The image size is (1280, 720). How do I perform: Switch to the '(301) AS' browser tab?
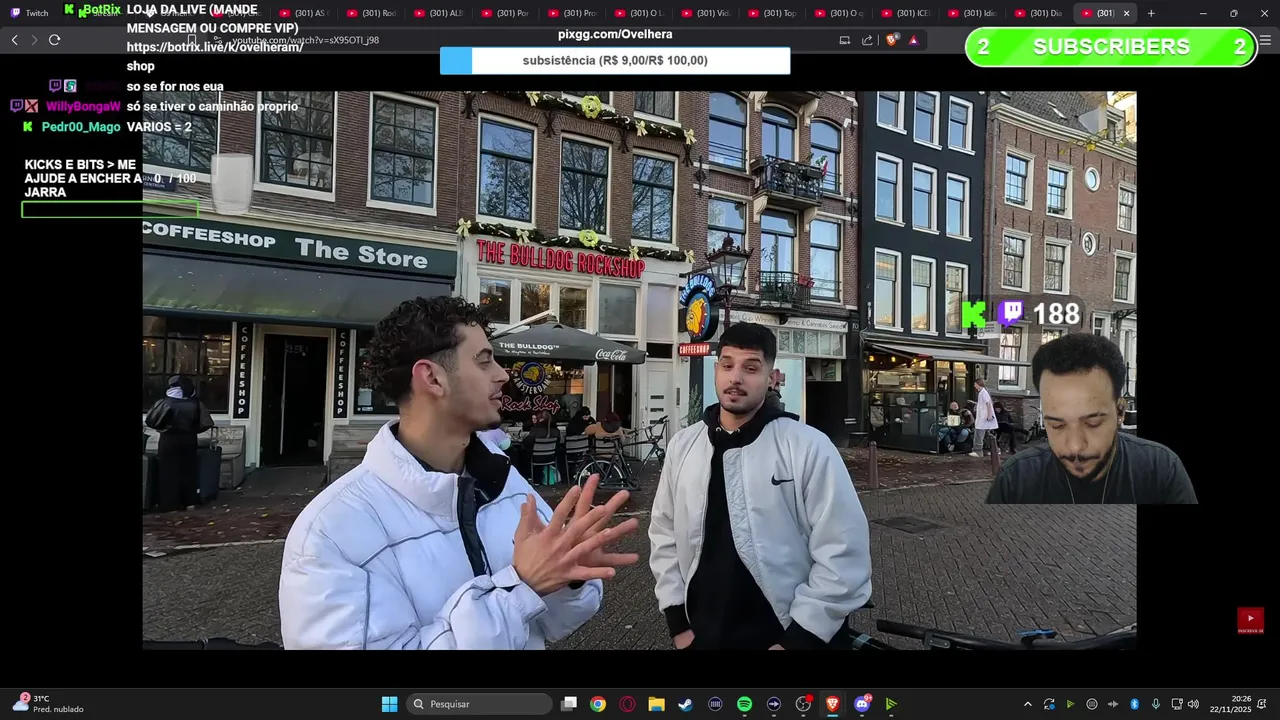304,13
